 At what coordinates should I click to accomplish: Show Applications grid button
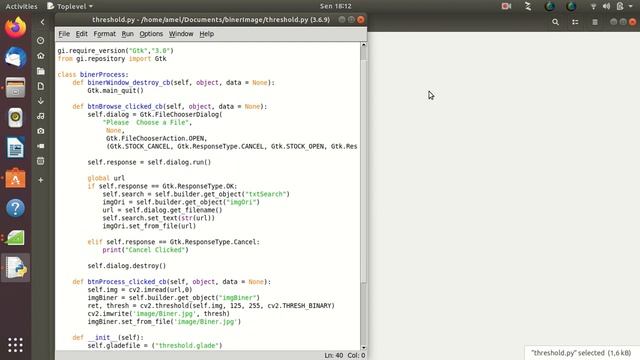15,345
